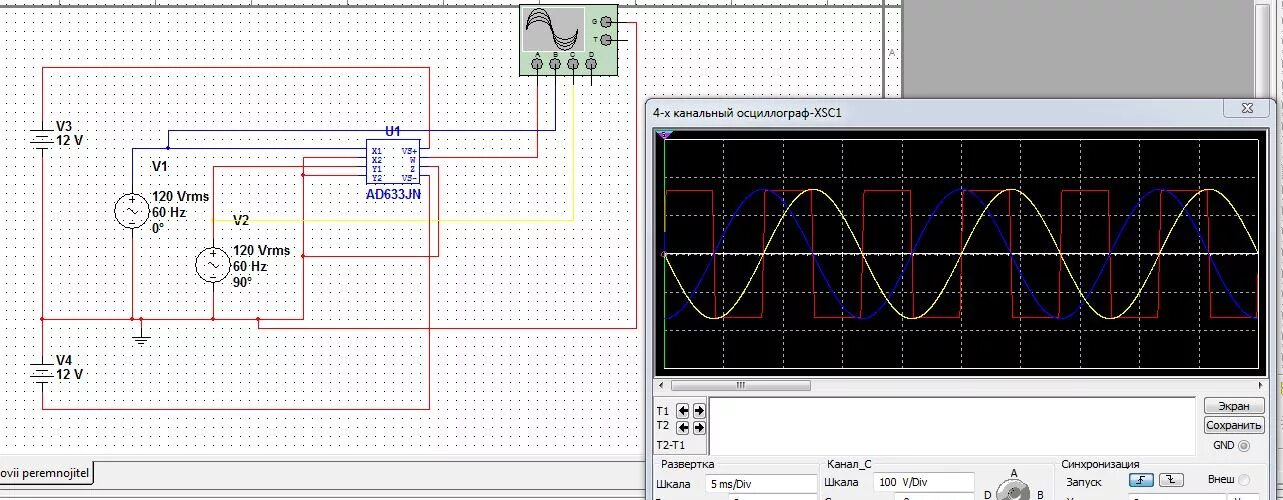The width and height of the screenshot is (1283, 500).
Task: Move cursor T1 left with the arrow button
Action: pyautogui.click(x=683, y=410)
